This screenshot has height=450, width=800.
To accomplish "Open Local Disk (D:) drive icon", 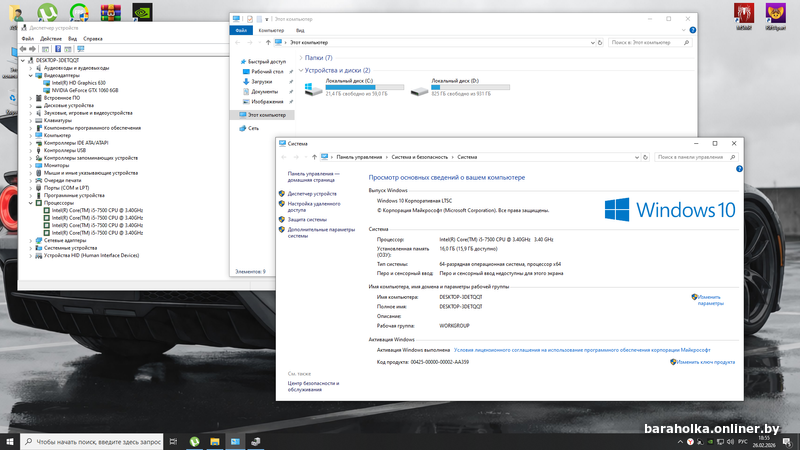I will 420,88.
